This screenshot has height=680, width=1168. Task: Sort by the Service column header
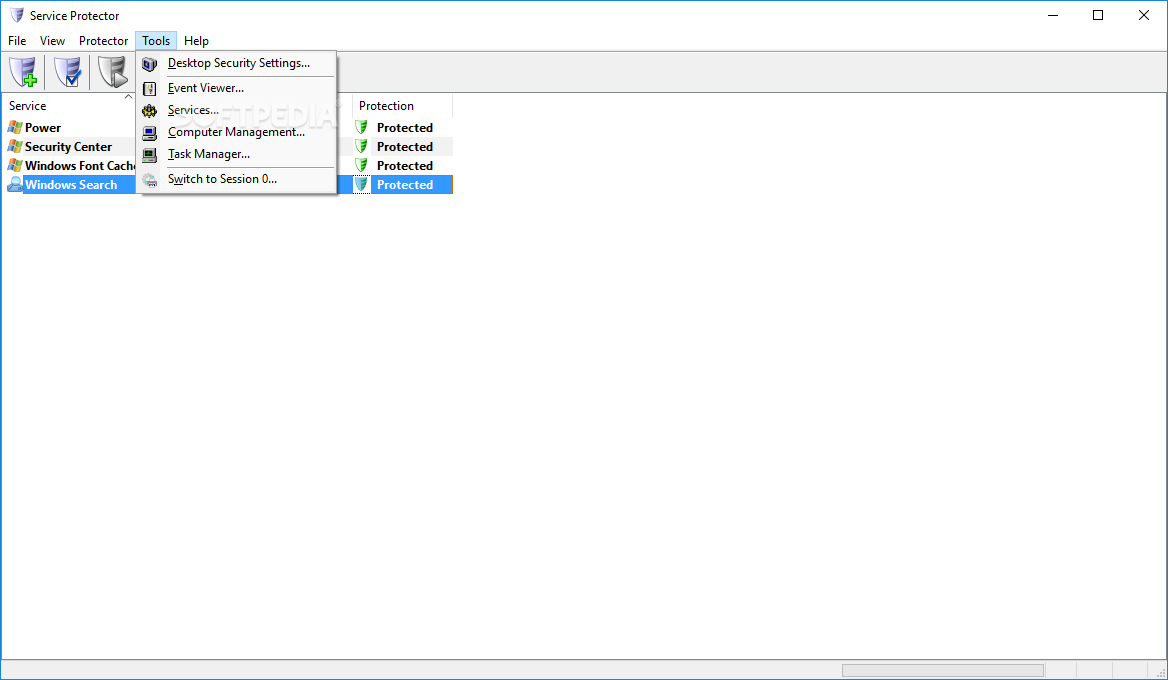pos(69,106)
